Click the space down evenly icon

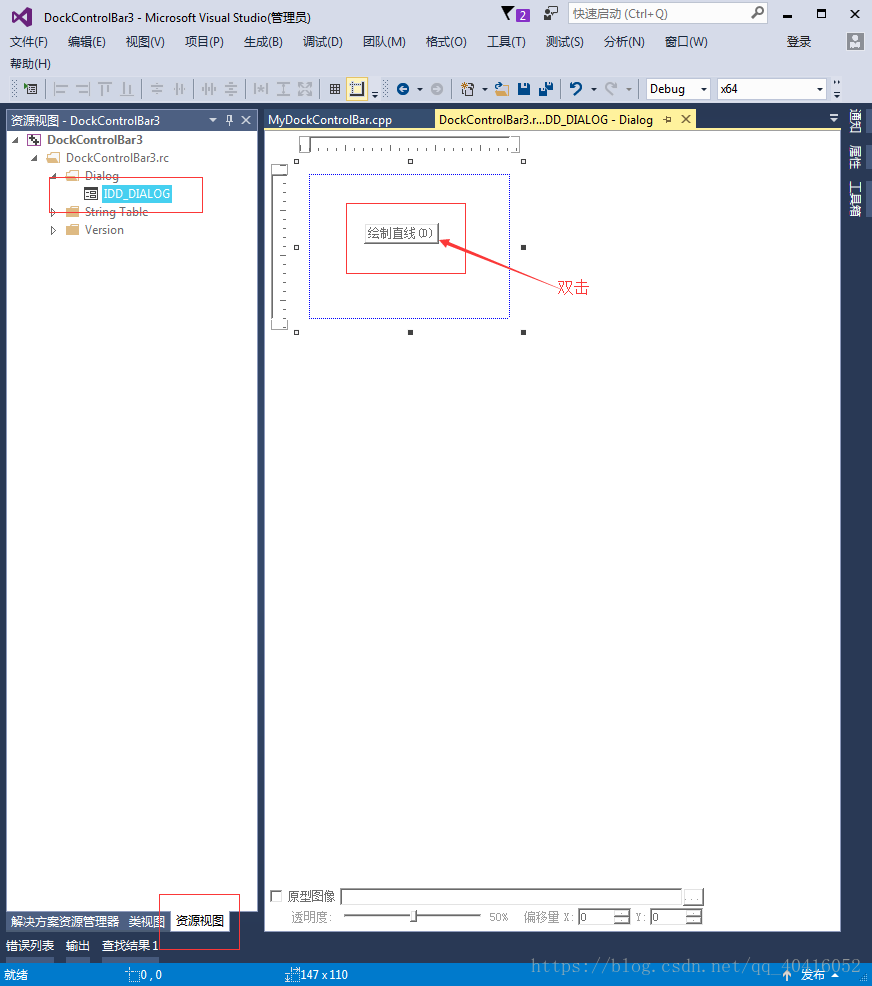point(231,89)
